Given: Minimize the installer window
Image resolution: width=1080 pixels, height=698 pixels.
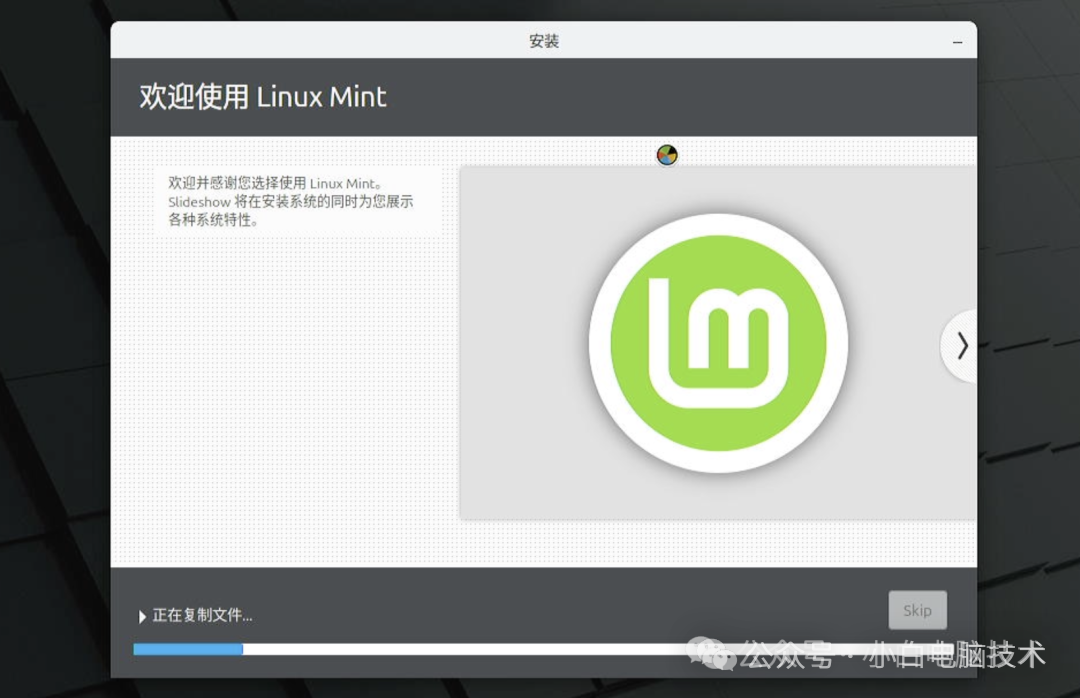Looking at the screenshot, I should pyautogui.click(x=957, y=42).
